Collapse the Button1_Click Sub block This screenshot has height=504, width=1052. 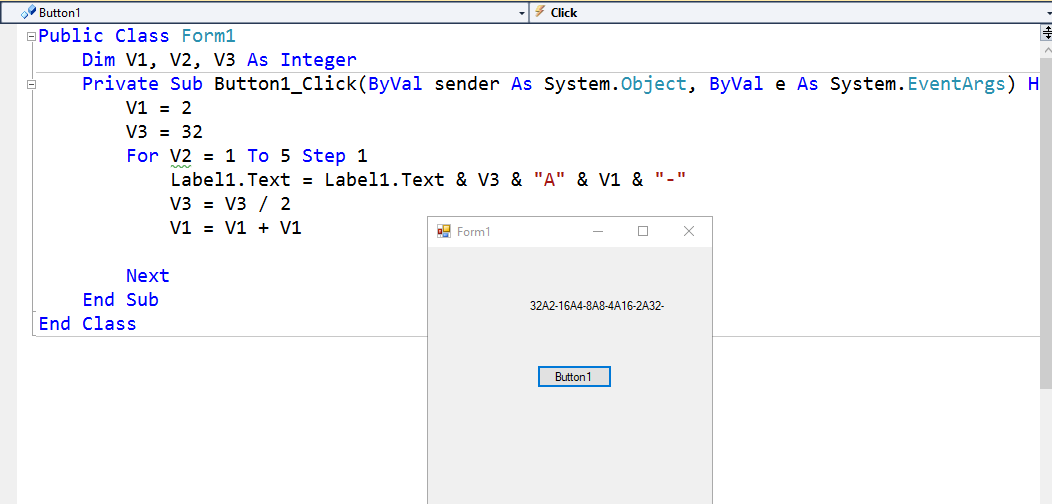(31, 84)
